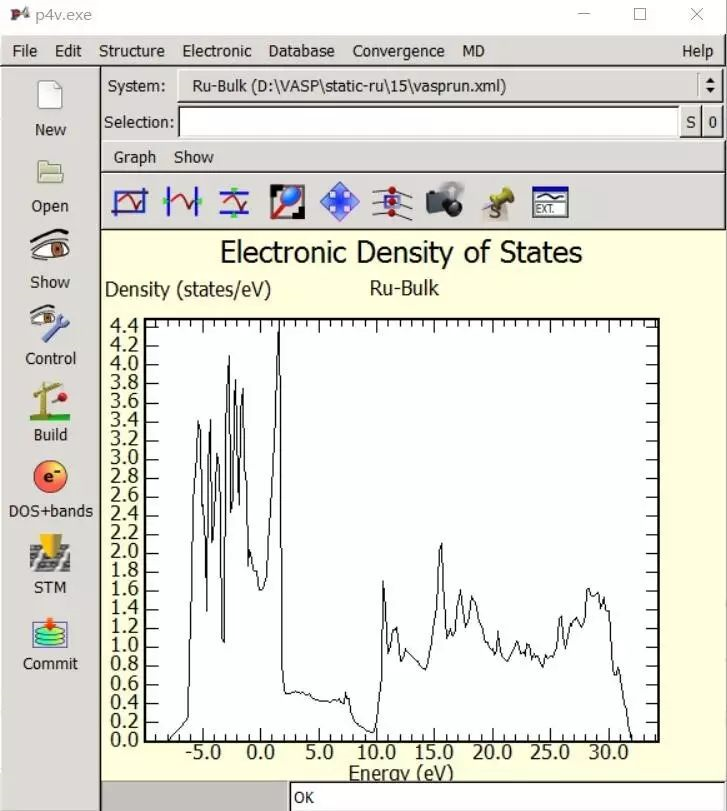Image resolution: width=727 pixels, height=811 pixels.
Task: Launch the STM tool
Action: (x=50, y=553)
